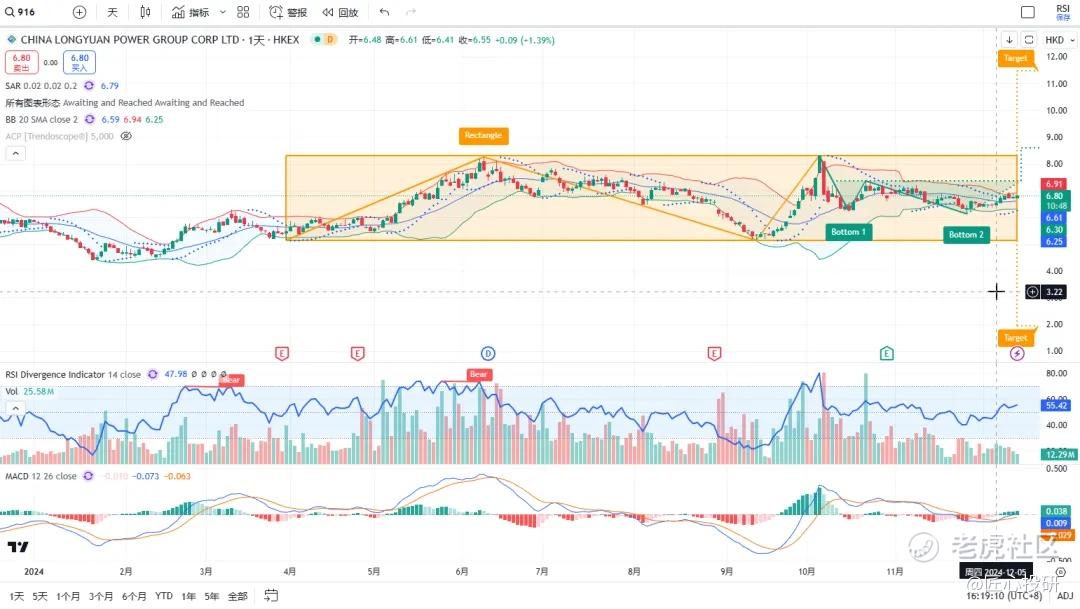The width and height of the screenshot is (1080, 609).
Task: Select the 所有图表形态 indicator legend
Action: (x=125, y=103)
